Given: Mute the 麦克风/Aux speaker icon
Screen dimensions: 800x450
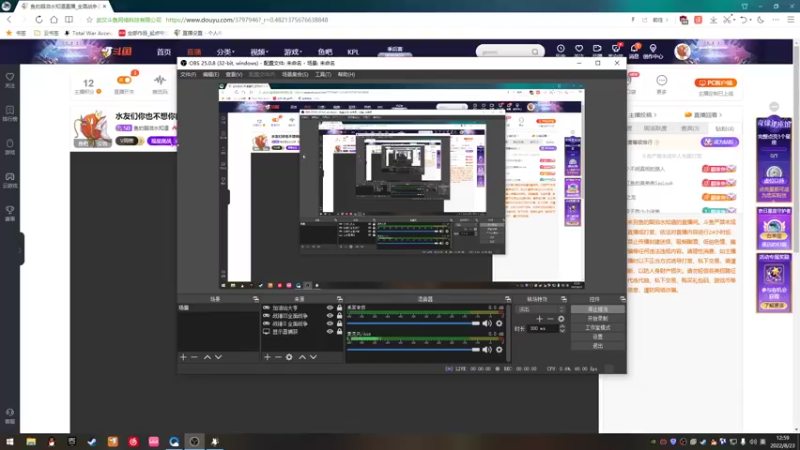Looking at the screenshot, I should point(487,349).
